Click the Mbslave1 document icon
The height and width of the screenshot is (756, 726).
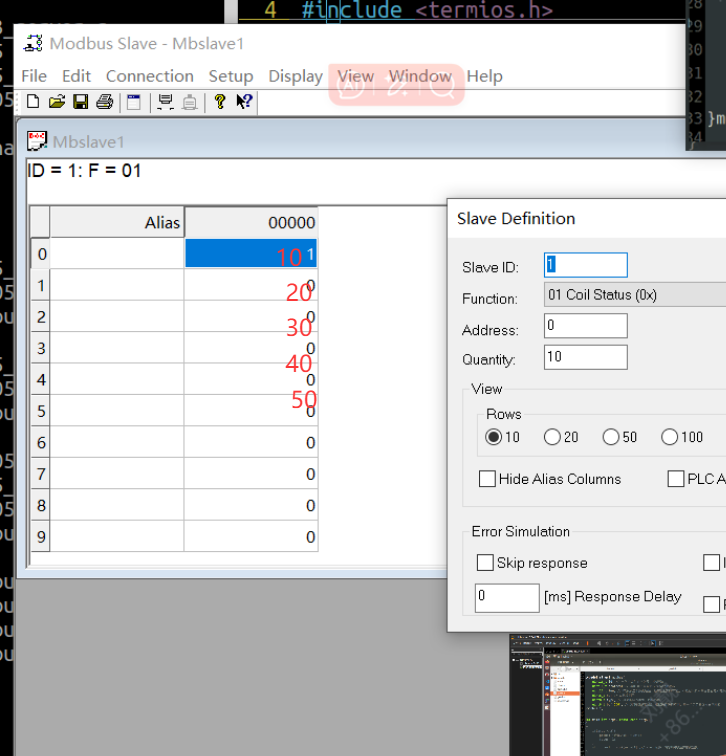[37, 141]
